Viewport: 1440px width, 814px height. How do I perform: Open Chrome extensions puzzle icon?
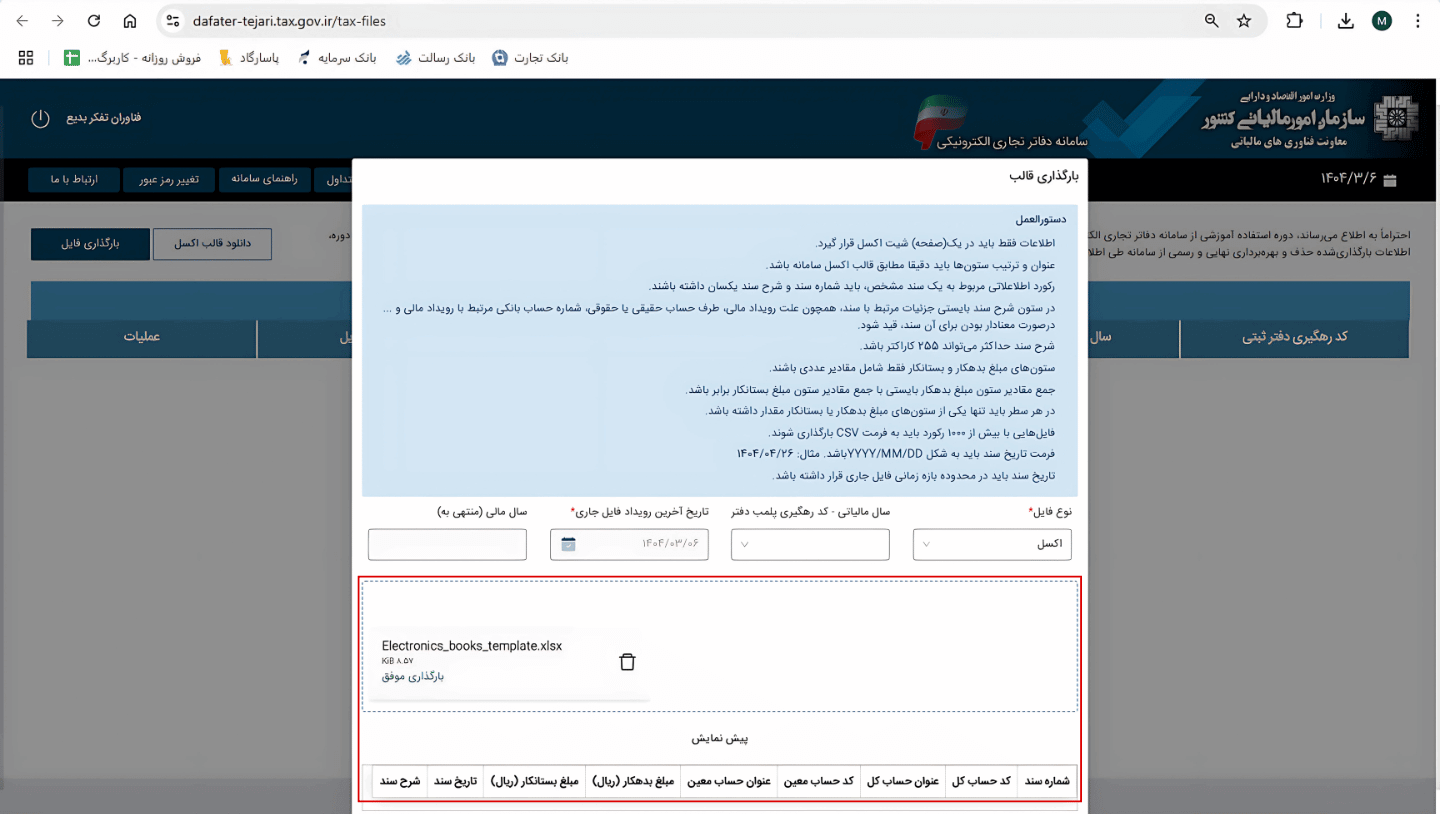[x=1294, y=21]
